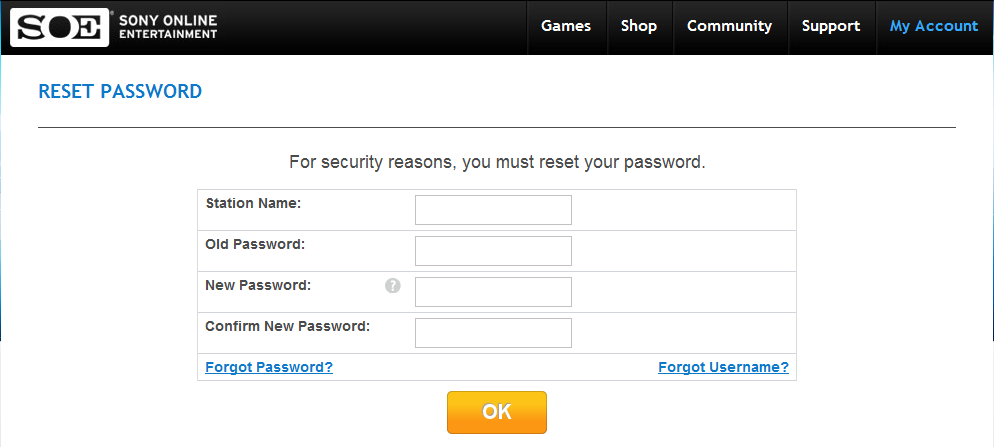994x447 pixels.
Task: Select the New Password text box
Action: coord(493,292)
